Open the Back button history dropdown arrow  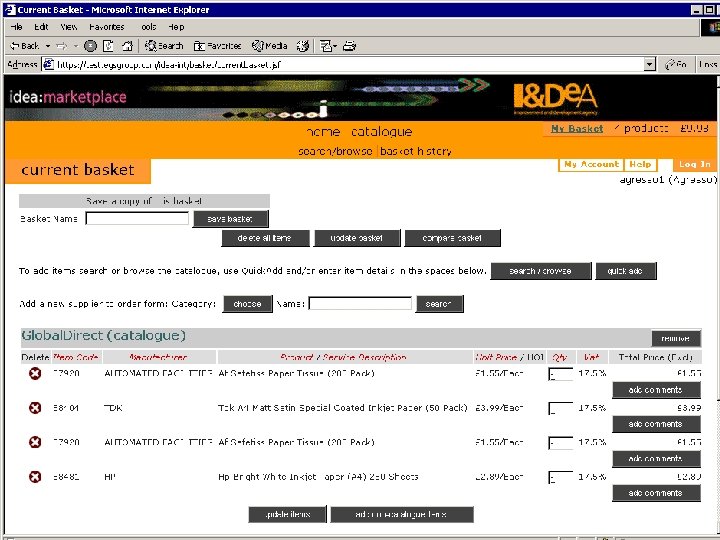click(48, 46)
